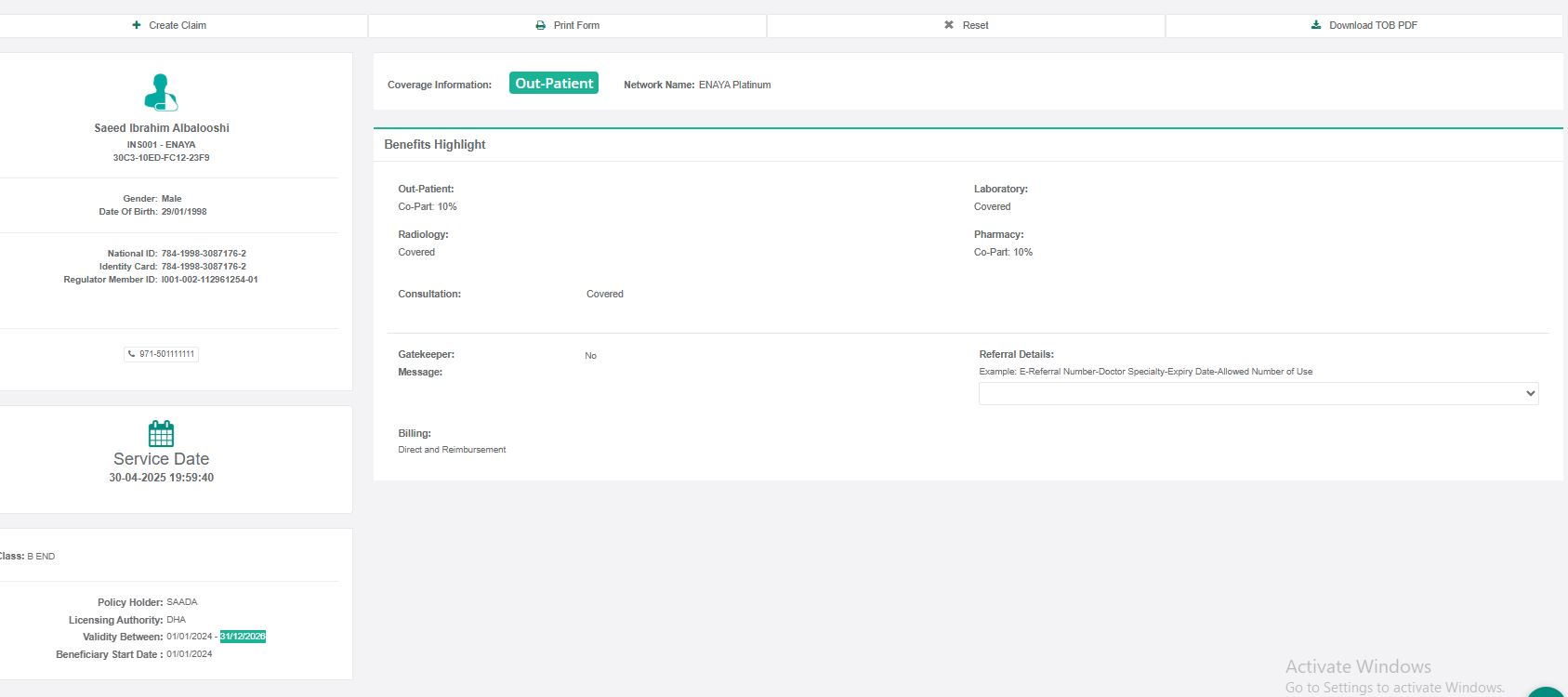1568x697 pixels.
Task: Select the Benefits Highlight section header
Action: click(x=435, y=145)
